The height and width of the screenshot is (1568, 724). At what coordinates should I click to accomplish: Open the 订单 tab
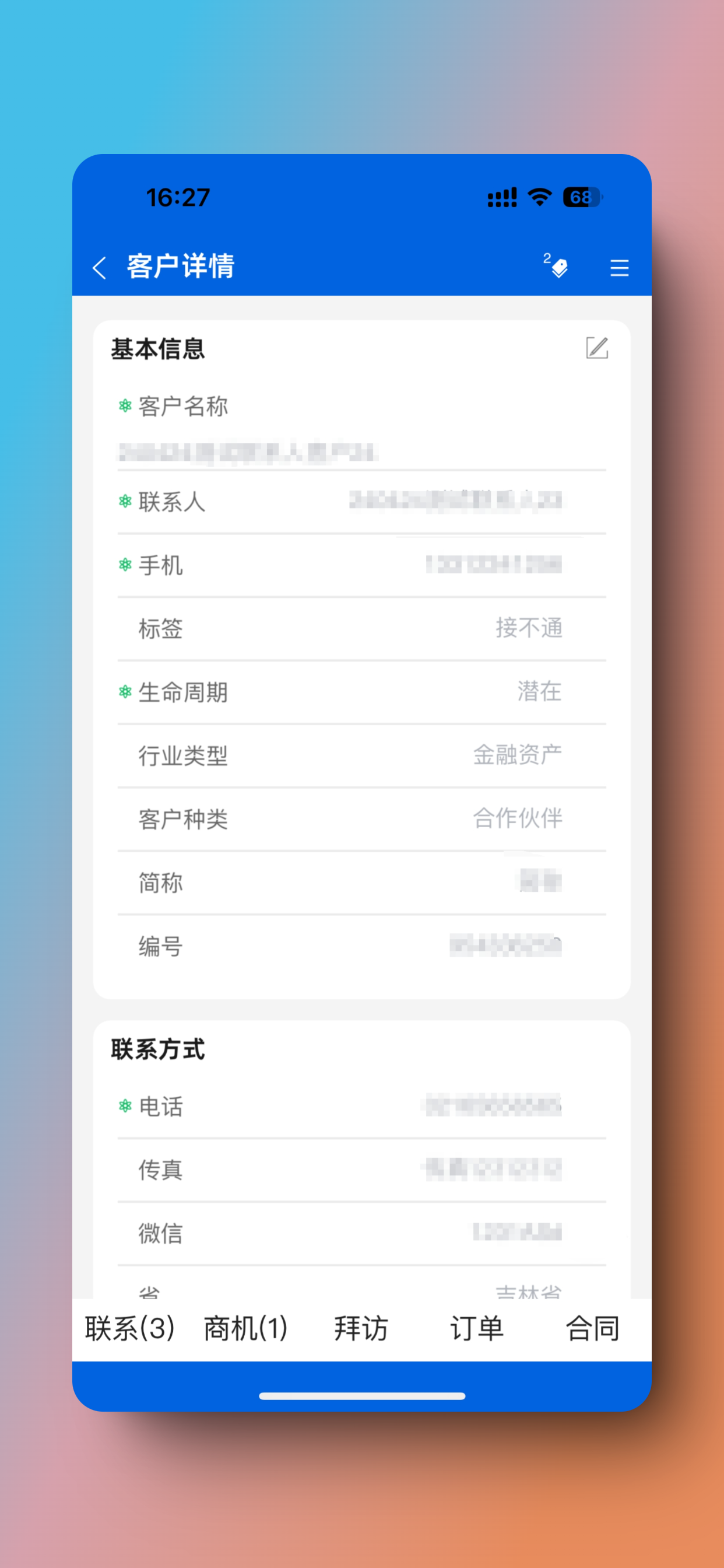pyautogui.click(x=477, y=1328)
